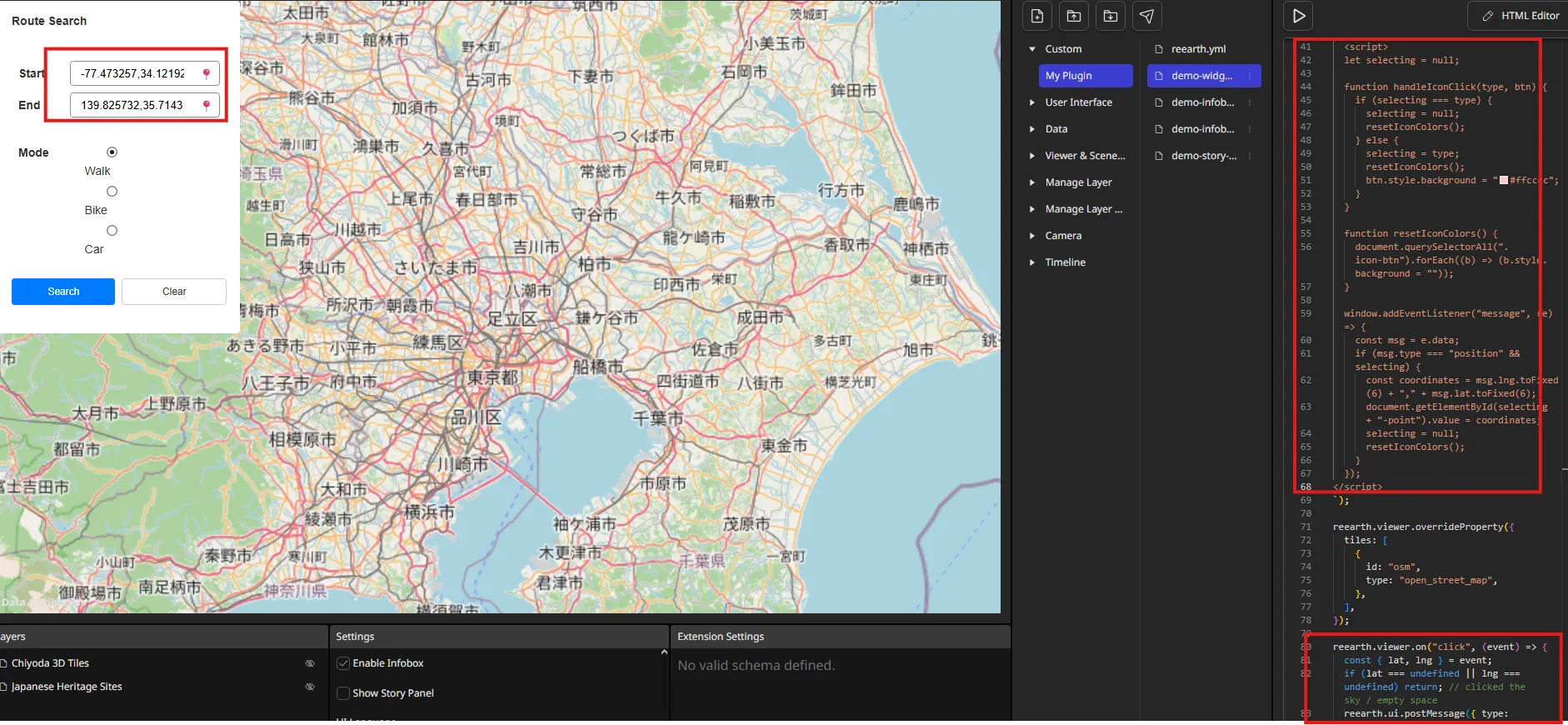Toggle visibility of Chiyoda 3D Tiles layer

[310, 663]
